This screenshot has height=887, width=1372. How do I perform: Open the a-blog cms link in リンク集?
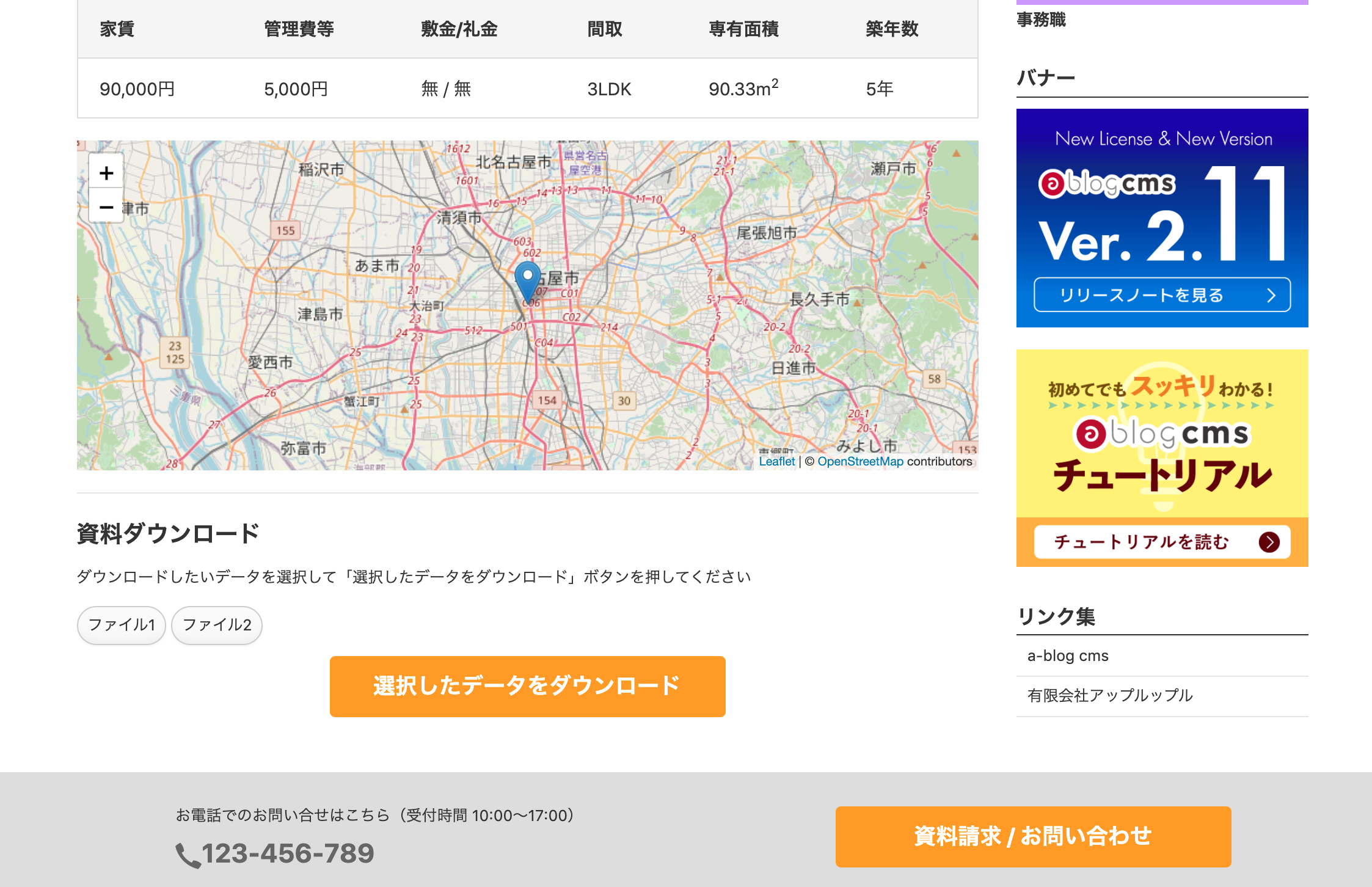[x=1068, y=655]
